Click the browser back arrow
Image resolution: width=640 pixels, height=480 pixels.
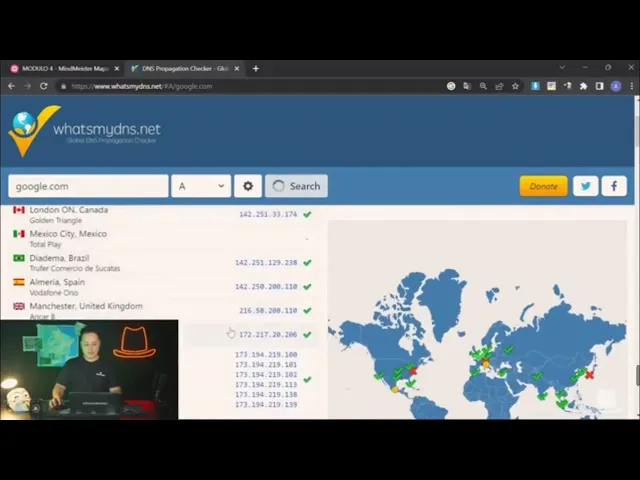[11, 86]
